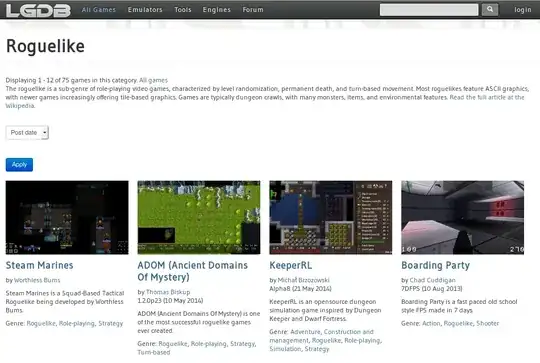Open the Post date sort dropdown
This screenshot has width=540, height=363.
(x=27, y=133)
